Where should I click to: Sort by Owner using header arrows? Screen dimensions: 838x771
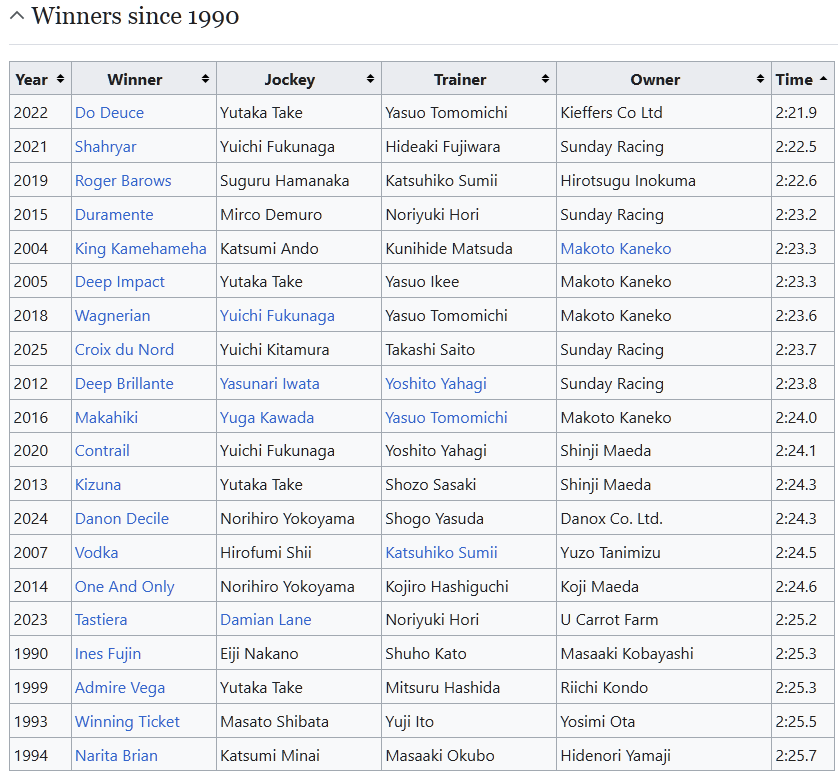tap(760, 79)
